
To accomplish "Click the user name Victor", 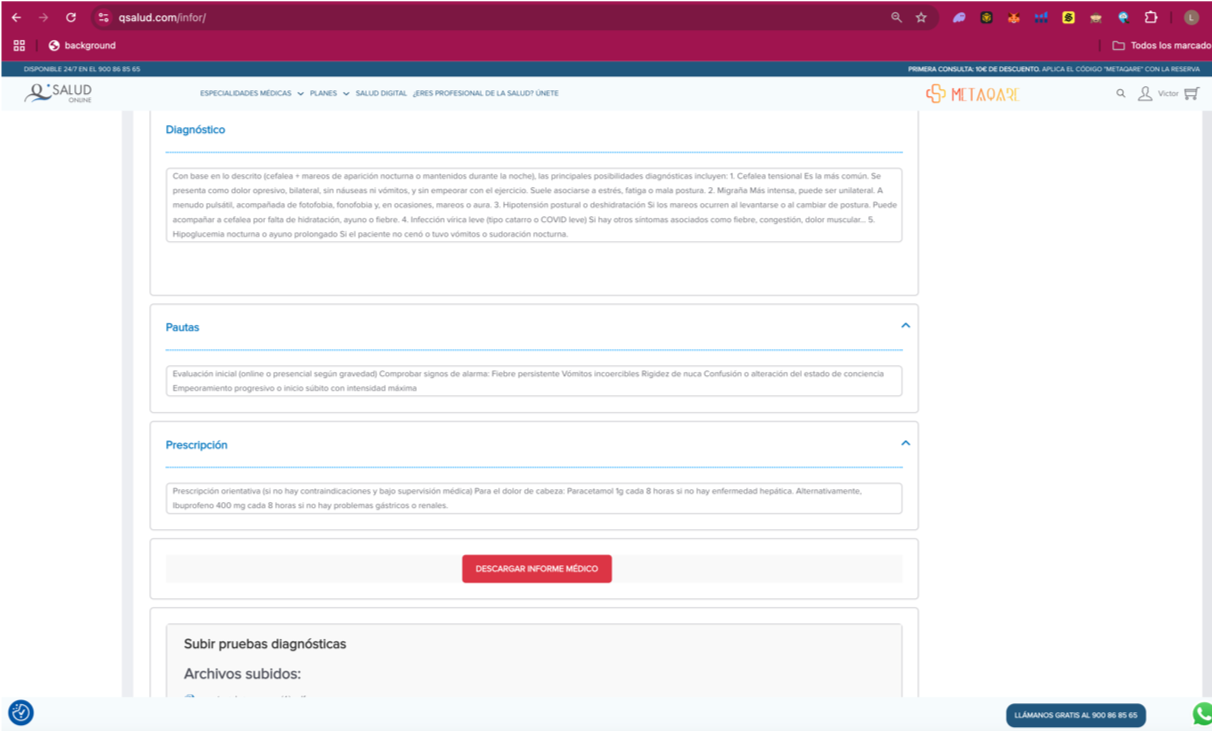I will (1168, 94).
